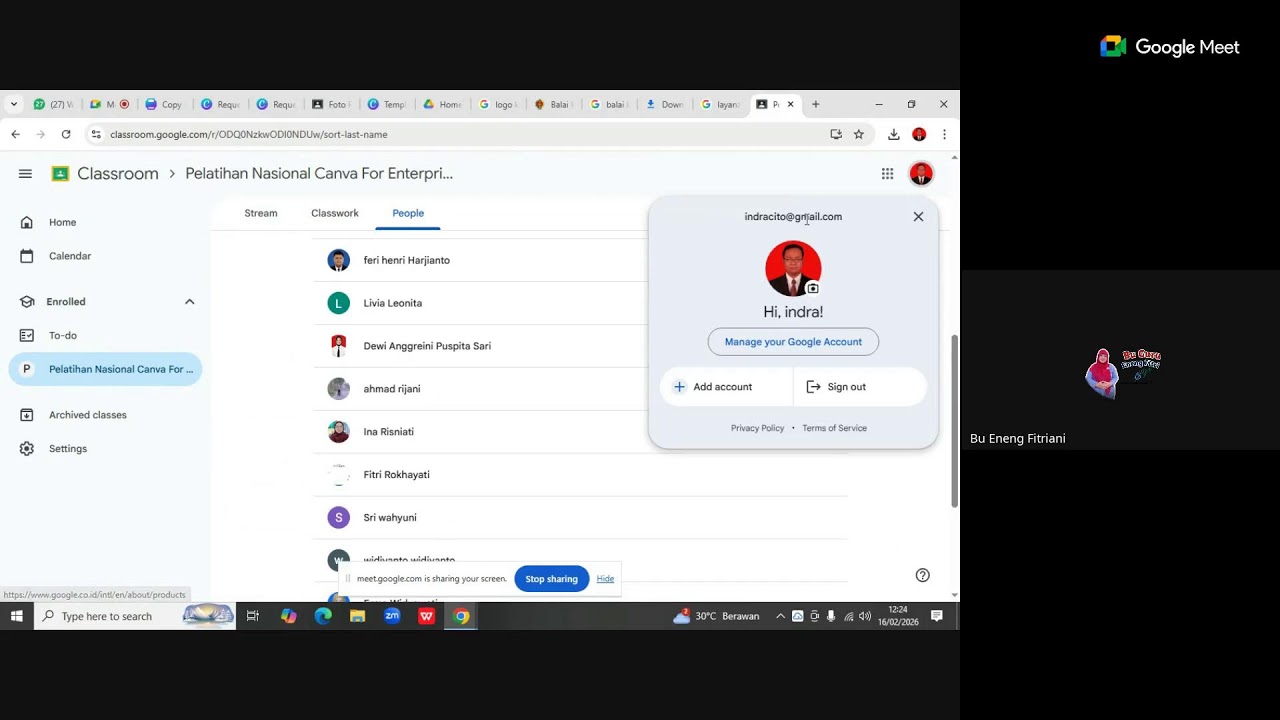
Task: Open Classroom help question mark
Action: [923, 575]
